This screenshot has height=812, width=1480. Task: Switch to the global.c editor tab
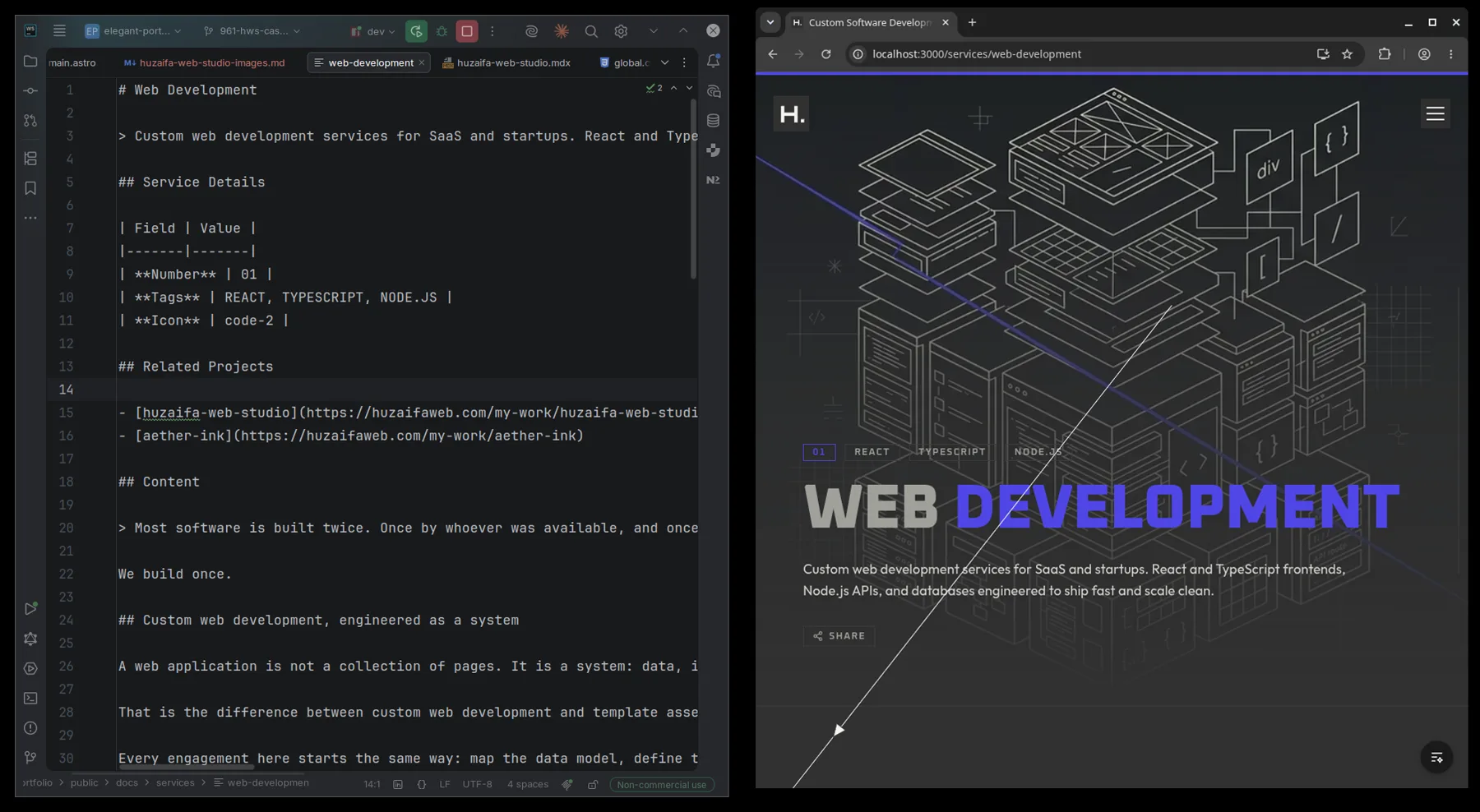pyautogui.click(x=625, y=62)
